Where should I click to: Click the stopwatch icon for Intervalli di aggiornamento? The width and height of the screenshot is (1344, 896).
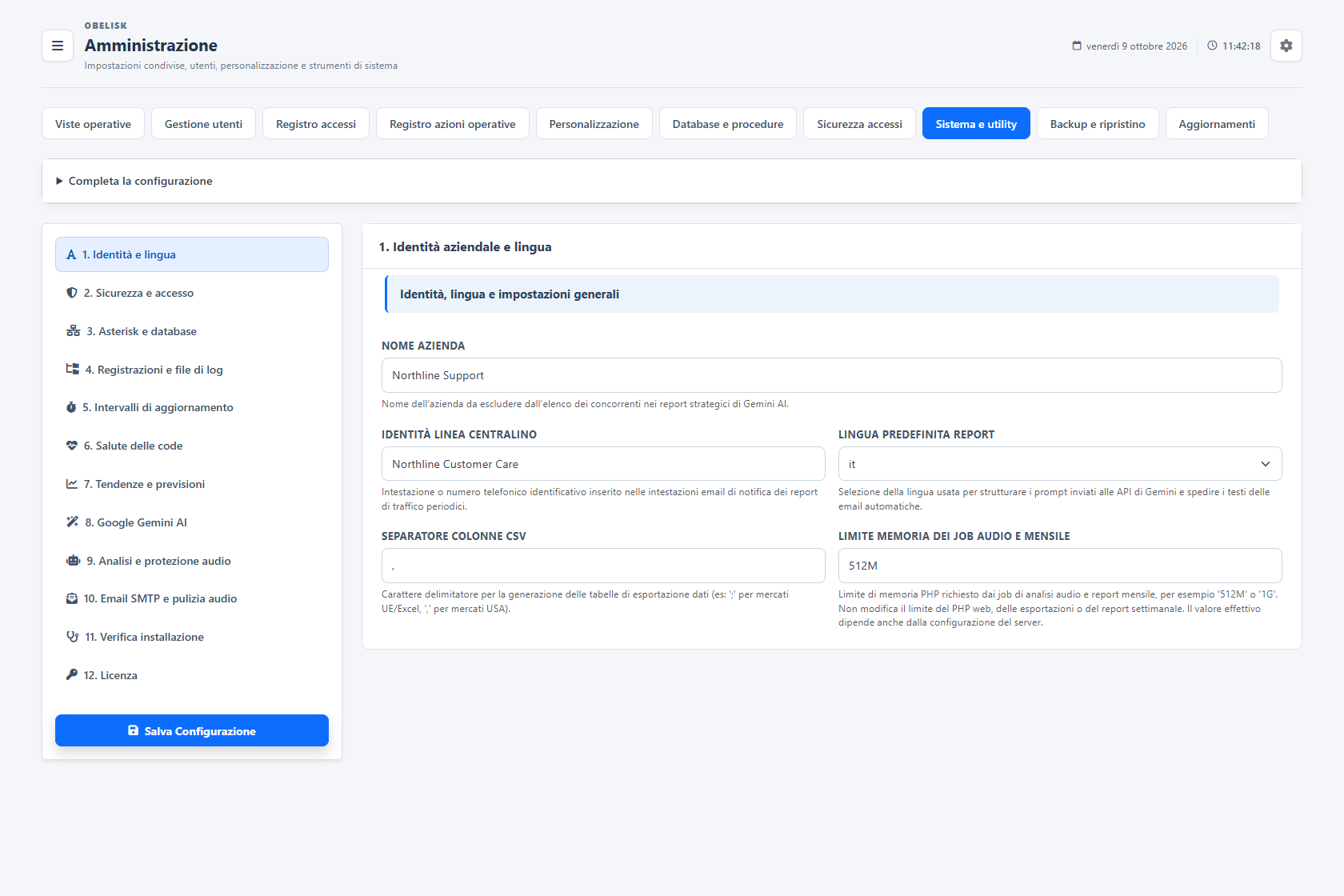tap(71, 407)
